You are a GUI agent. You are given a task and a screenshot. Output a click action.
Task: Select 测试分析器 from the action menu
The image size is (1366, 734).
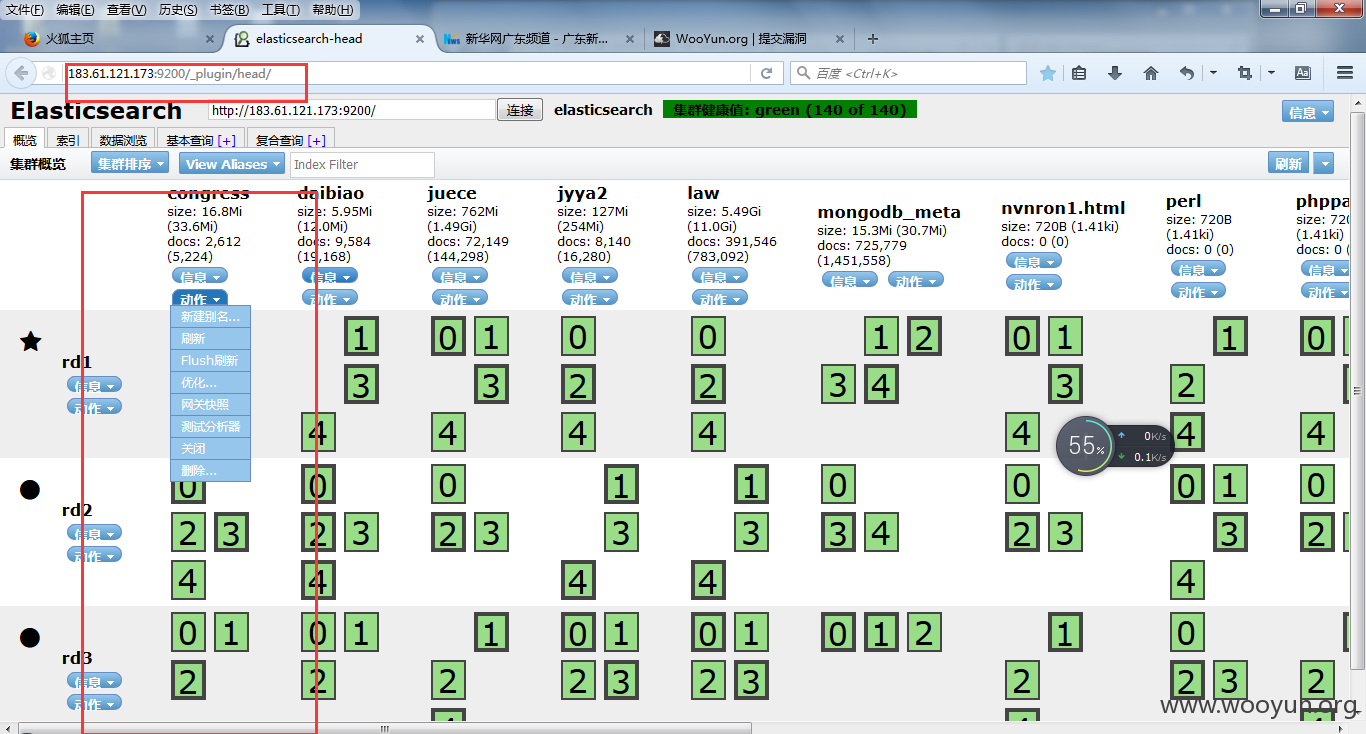click(210, 427)
